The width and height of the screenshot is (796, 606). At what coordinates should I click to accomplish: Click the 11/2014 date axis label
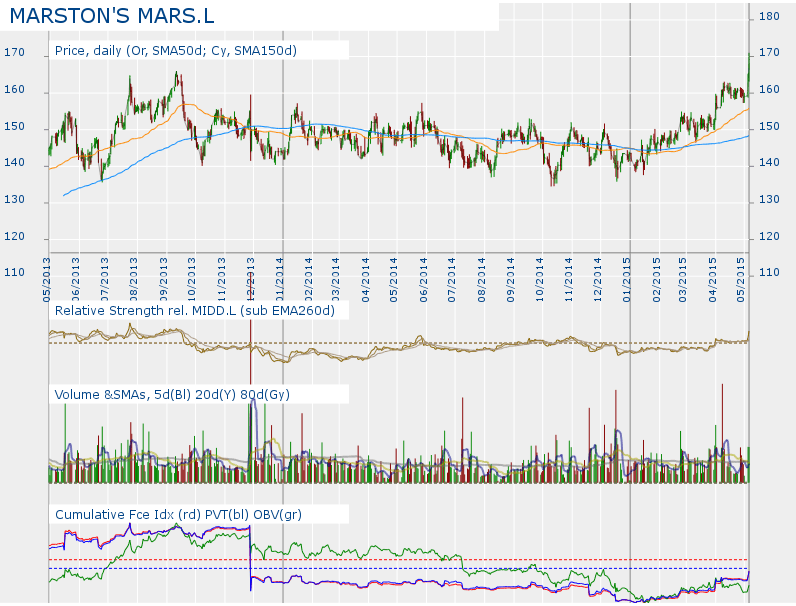[x=569, y=280]
